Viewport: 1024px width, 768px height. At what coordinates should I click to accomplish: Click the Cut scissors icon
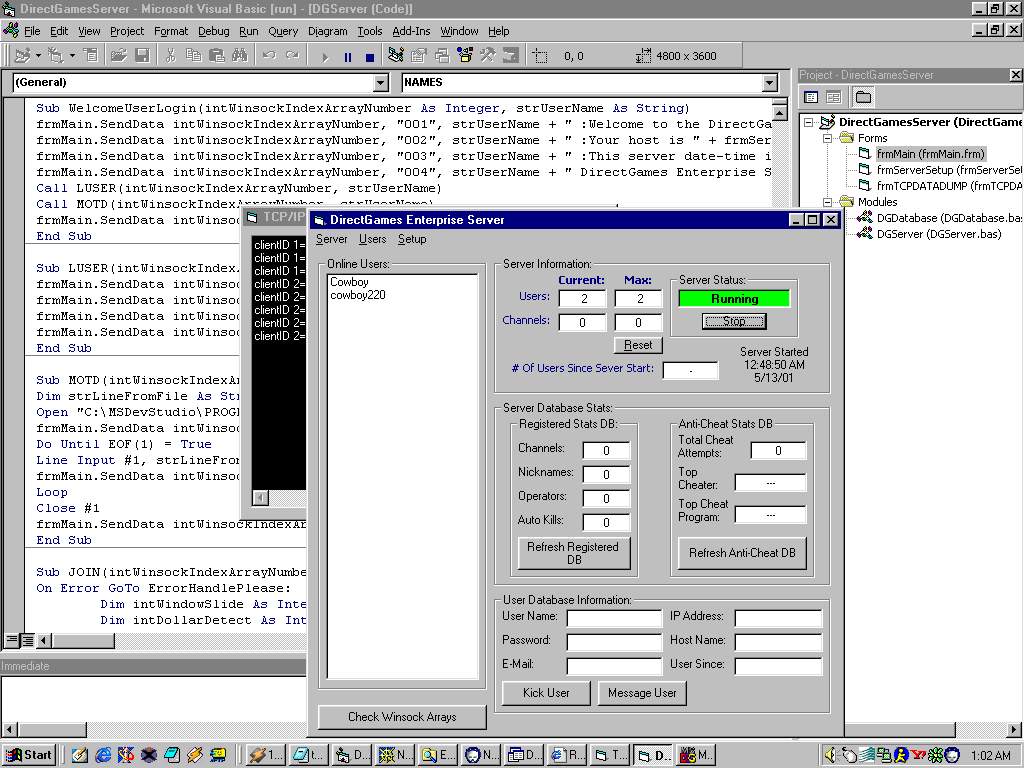170,56
